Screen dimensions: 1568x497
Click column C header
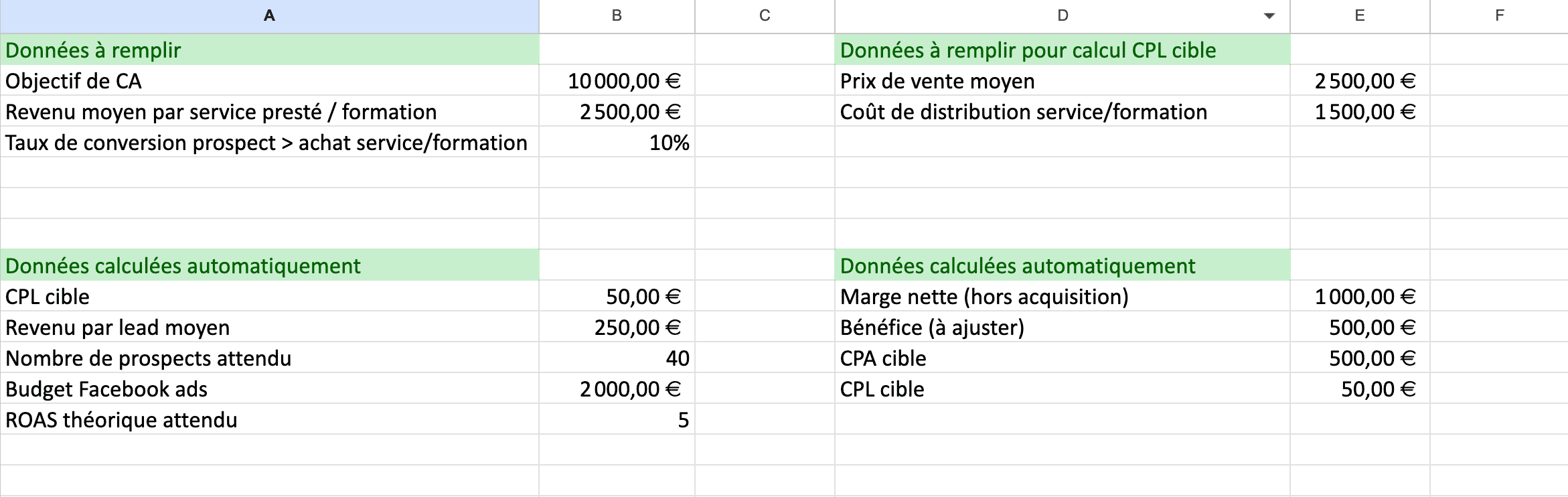point(765,16)
